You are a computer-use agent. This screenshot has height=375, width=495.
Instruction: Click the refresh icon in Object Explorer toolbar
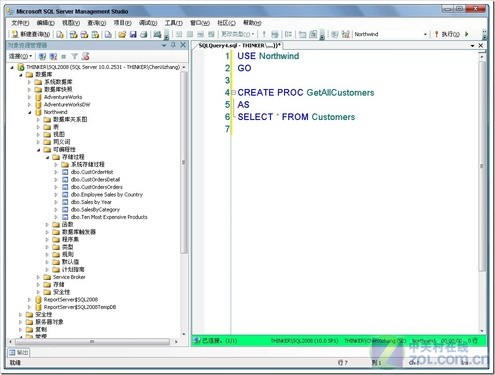click(85, 56)
